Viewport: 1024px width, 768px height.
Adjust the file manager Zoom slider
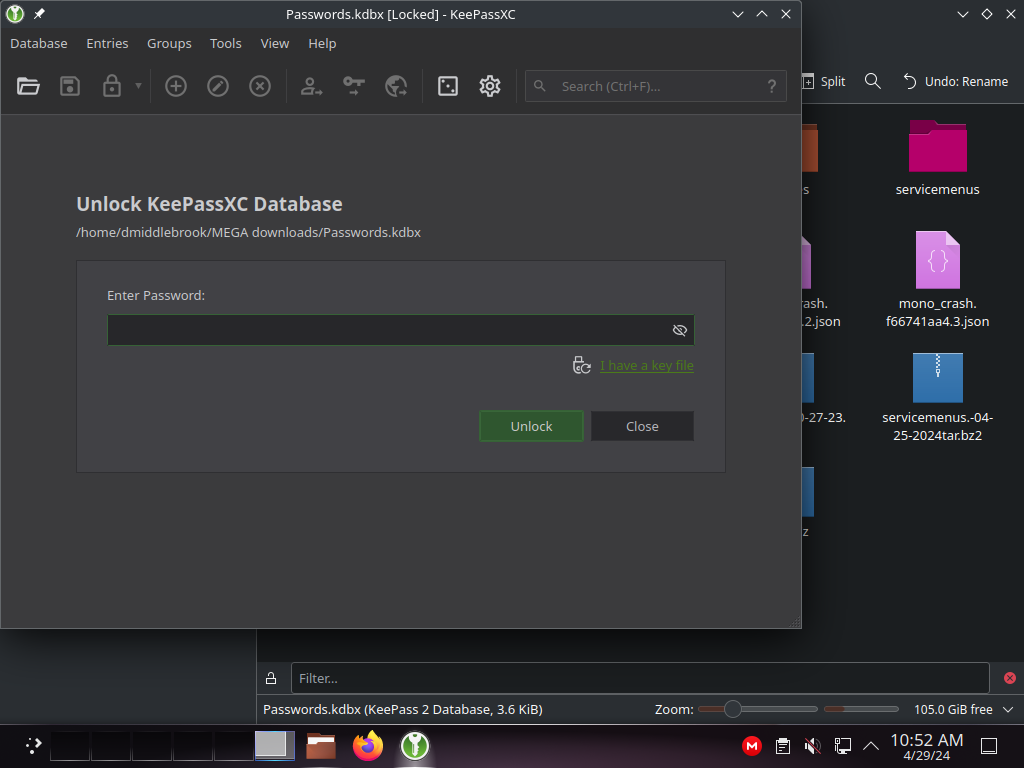(758, 709)
